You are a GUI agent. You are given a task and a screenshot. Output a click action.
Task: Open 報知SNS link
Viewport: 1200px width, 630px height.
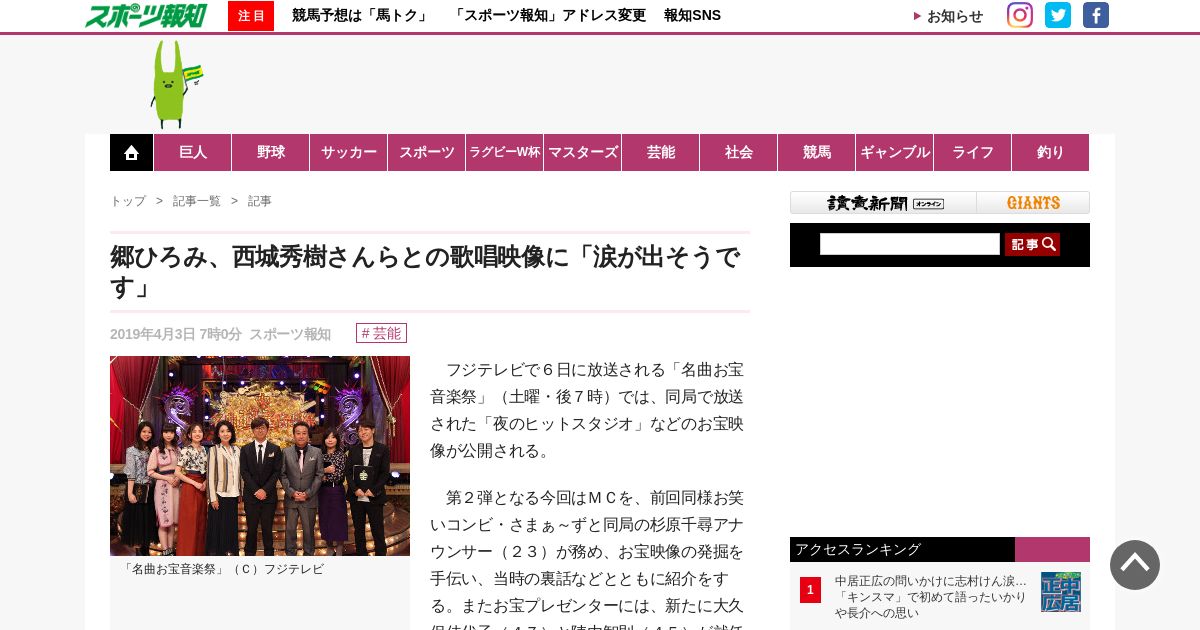692,15
